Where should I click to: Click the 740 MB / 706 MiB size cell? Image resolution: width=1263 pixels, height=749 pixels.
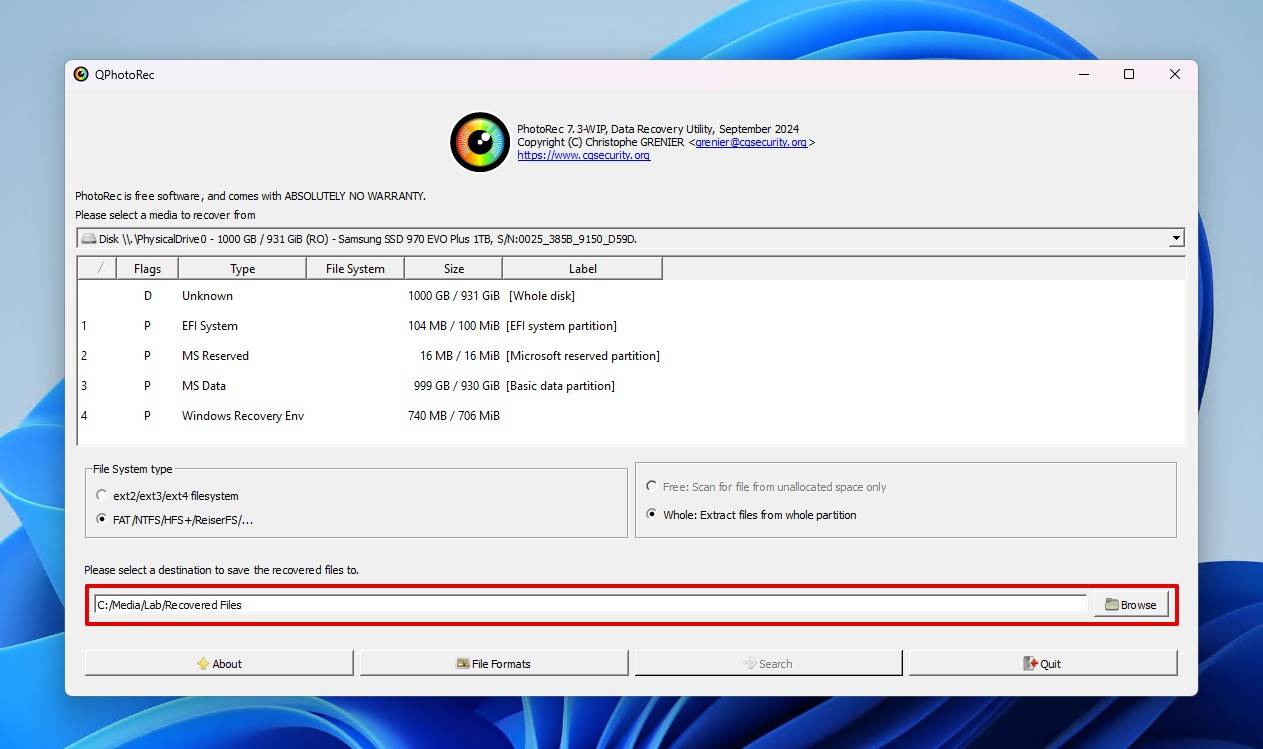pyautogui.click(x=454, y=415)
